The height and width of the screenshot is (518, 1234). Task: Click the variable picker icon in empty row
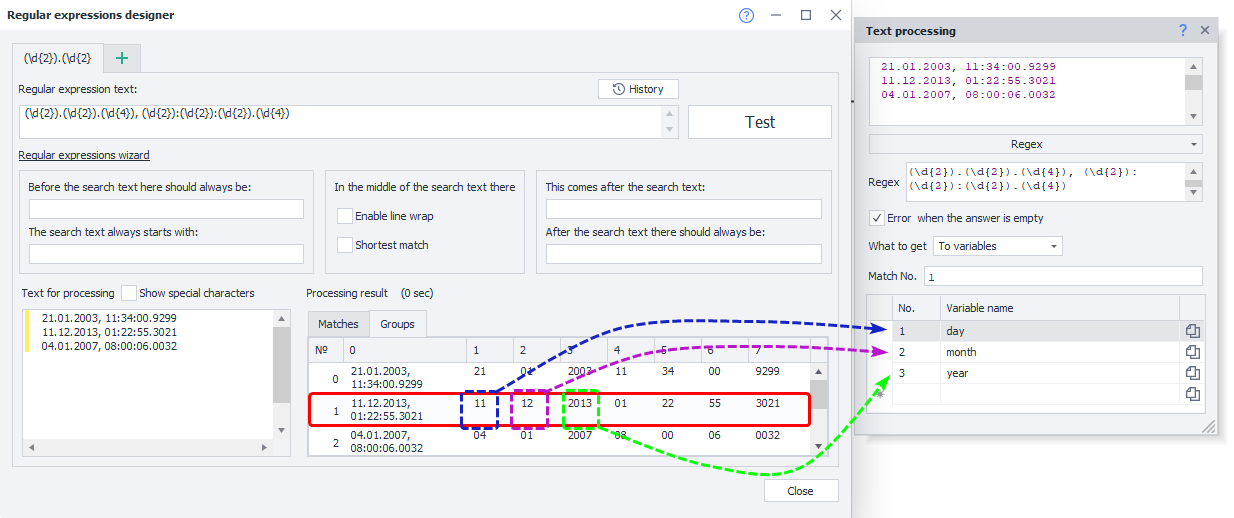(1192, 394)
